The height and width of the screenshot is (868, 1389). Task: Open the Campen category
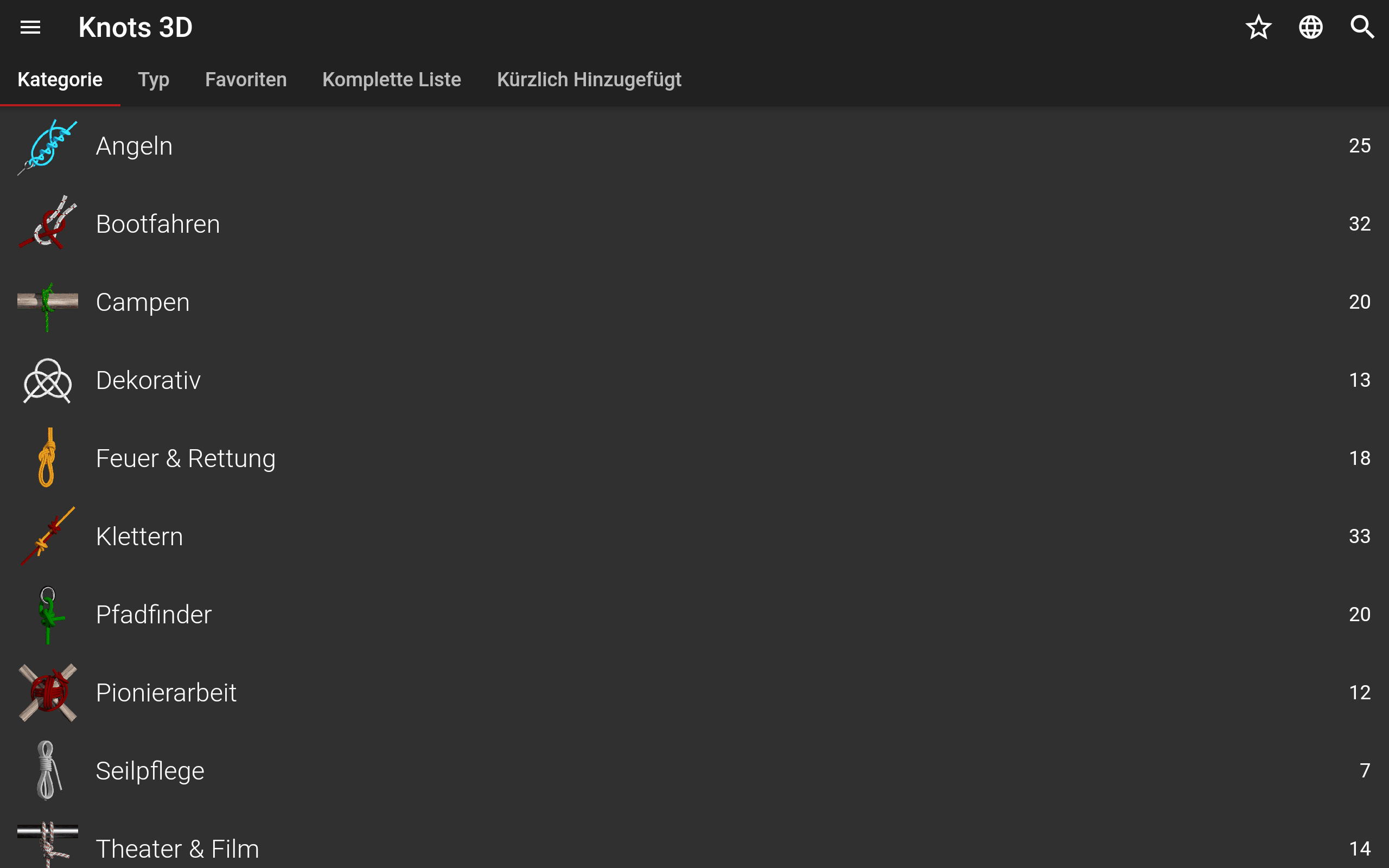click(694, 302)
